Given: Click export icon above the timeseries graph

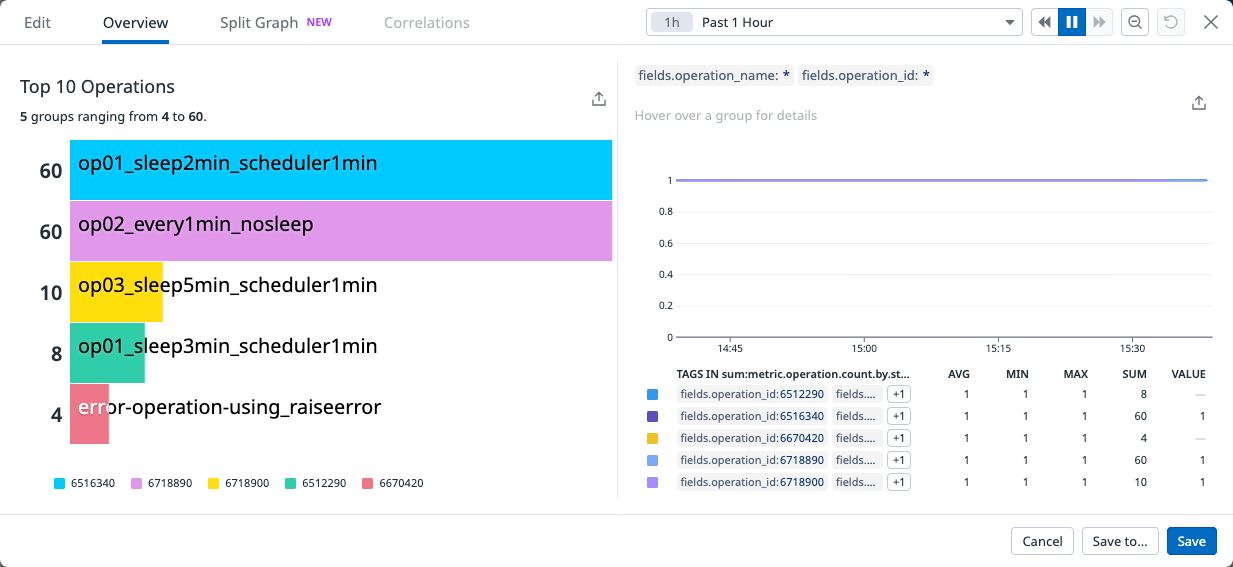Looking at the screenshot, I should pyautogui.click(x=1199, y=103).
